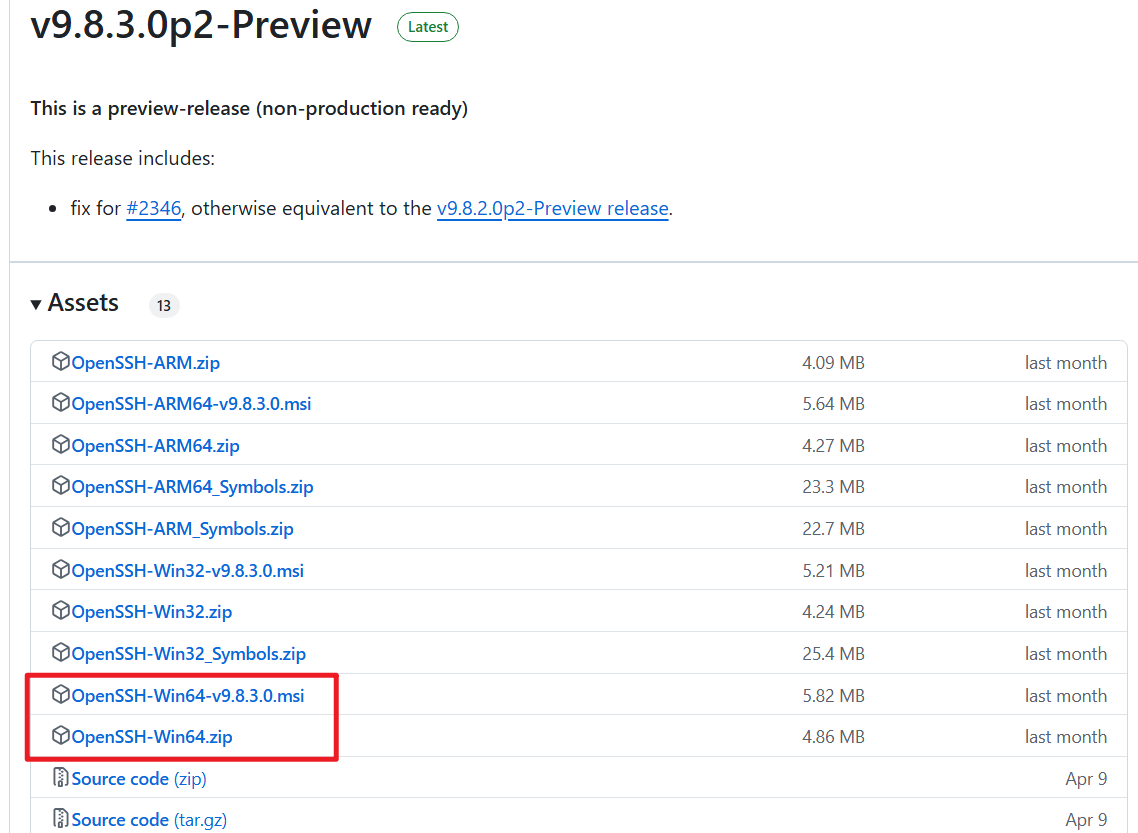Click 'last month' date of OpenSSH-Win64.zip
Image resolution: width=1138 pixels, height=833 pixels.
1065,737
